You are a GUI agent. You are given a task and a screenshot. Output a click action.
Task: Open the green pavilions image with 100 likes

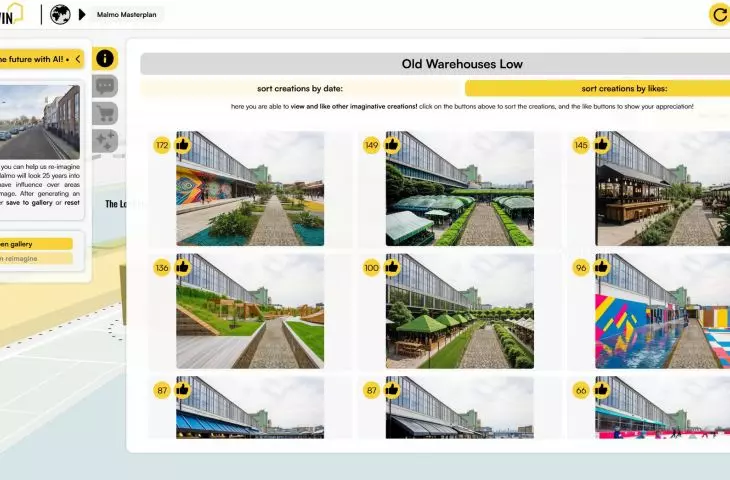[460, 311]
